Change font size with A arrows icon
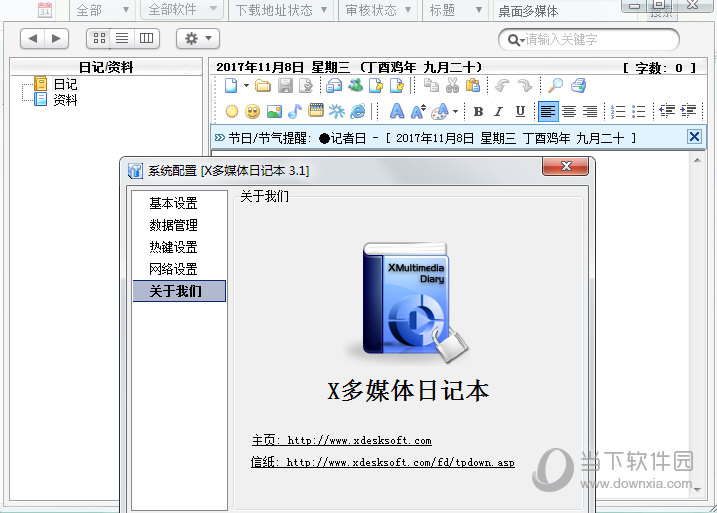 coord(418,111)
